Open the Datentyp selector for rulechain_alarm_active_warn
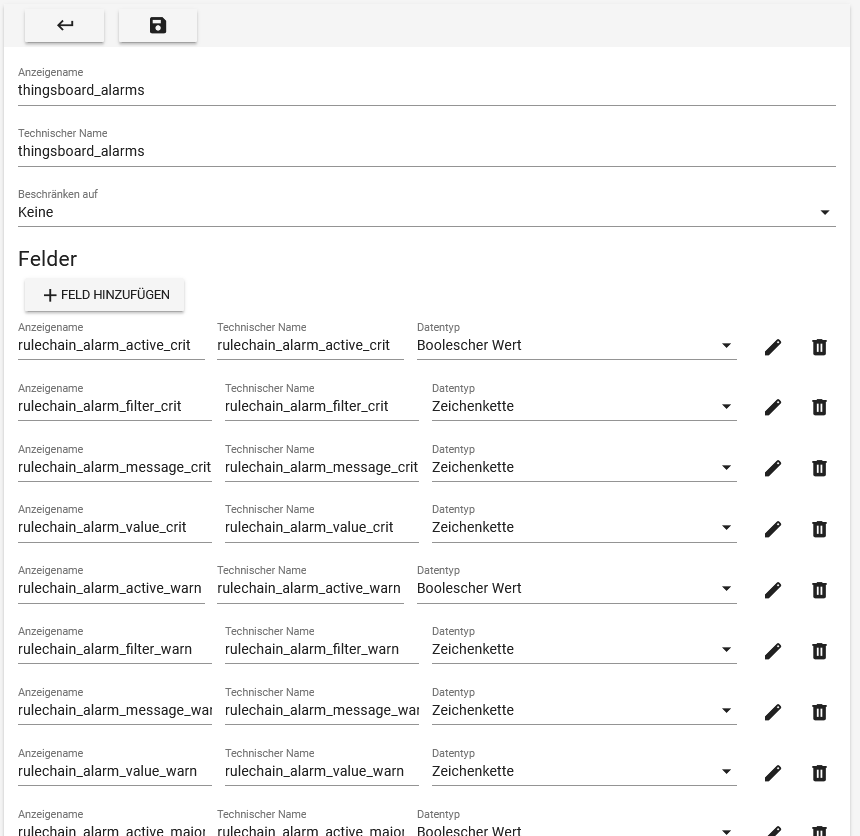 [726, 588]
